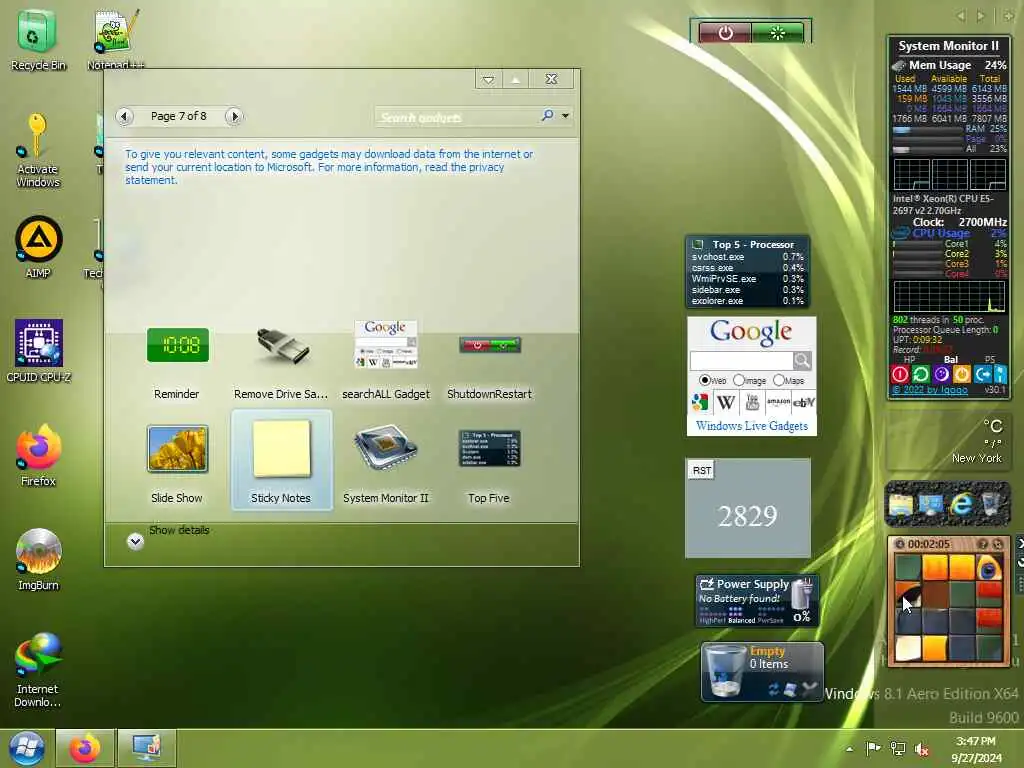
Task: Click the red shutdown icon in System Monitor II
Action: pyautogui.click(x=900, y=374)
